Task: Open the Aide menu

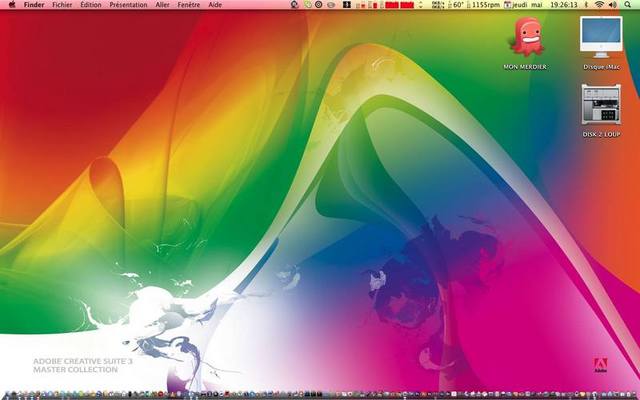Action: point(215,5)
